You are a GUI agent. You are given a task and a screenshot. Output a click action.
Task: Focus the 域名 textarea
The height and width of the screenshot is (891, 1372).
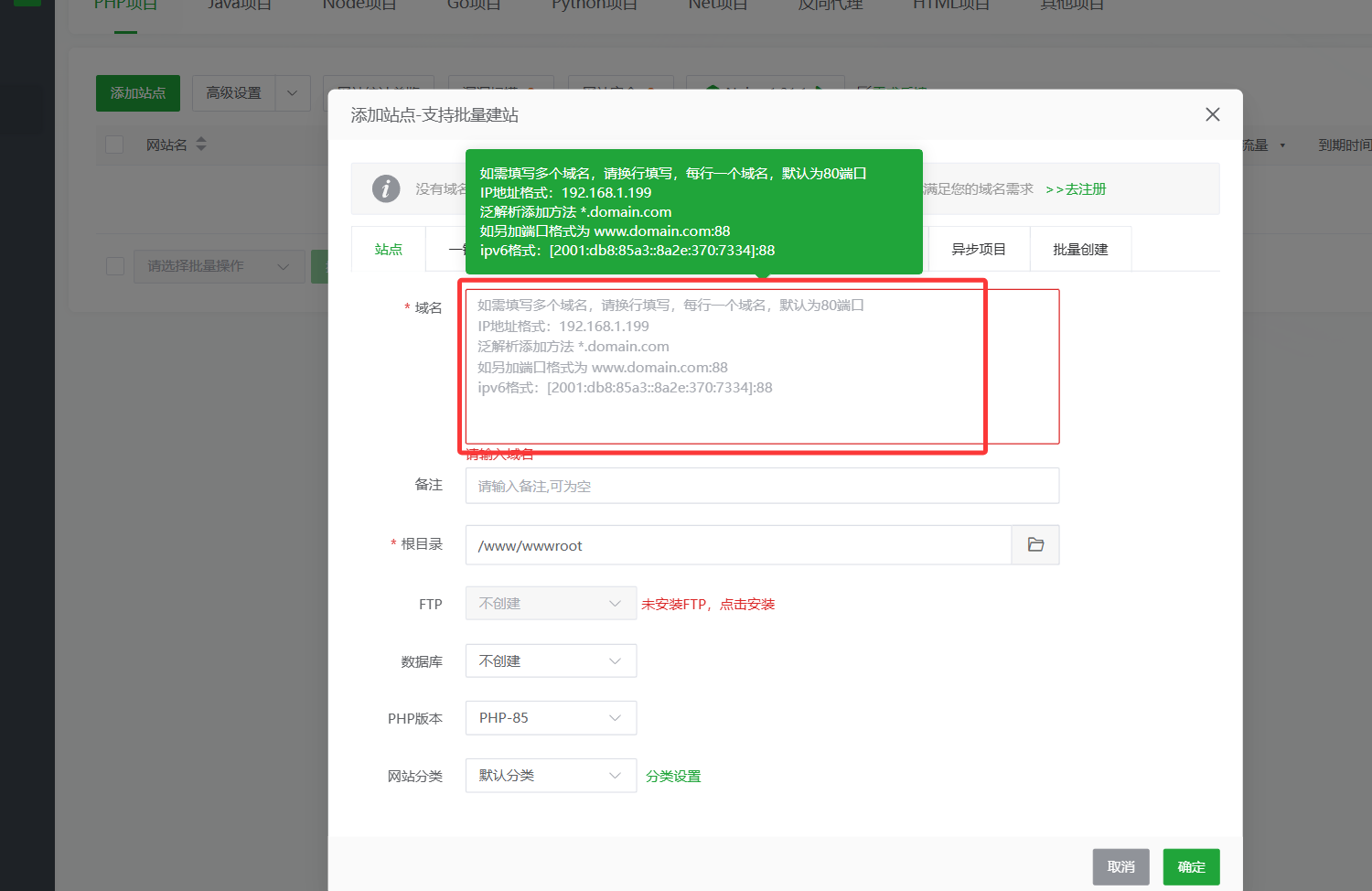(x=762, y=367)
